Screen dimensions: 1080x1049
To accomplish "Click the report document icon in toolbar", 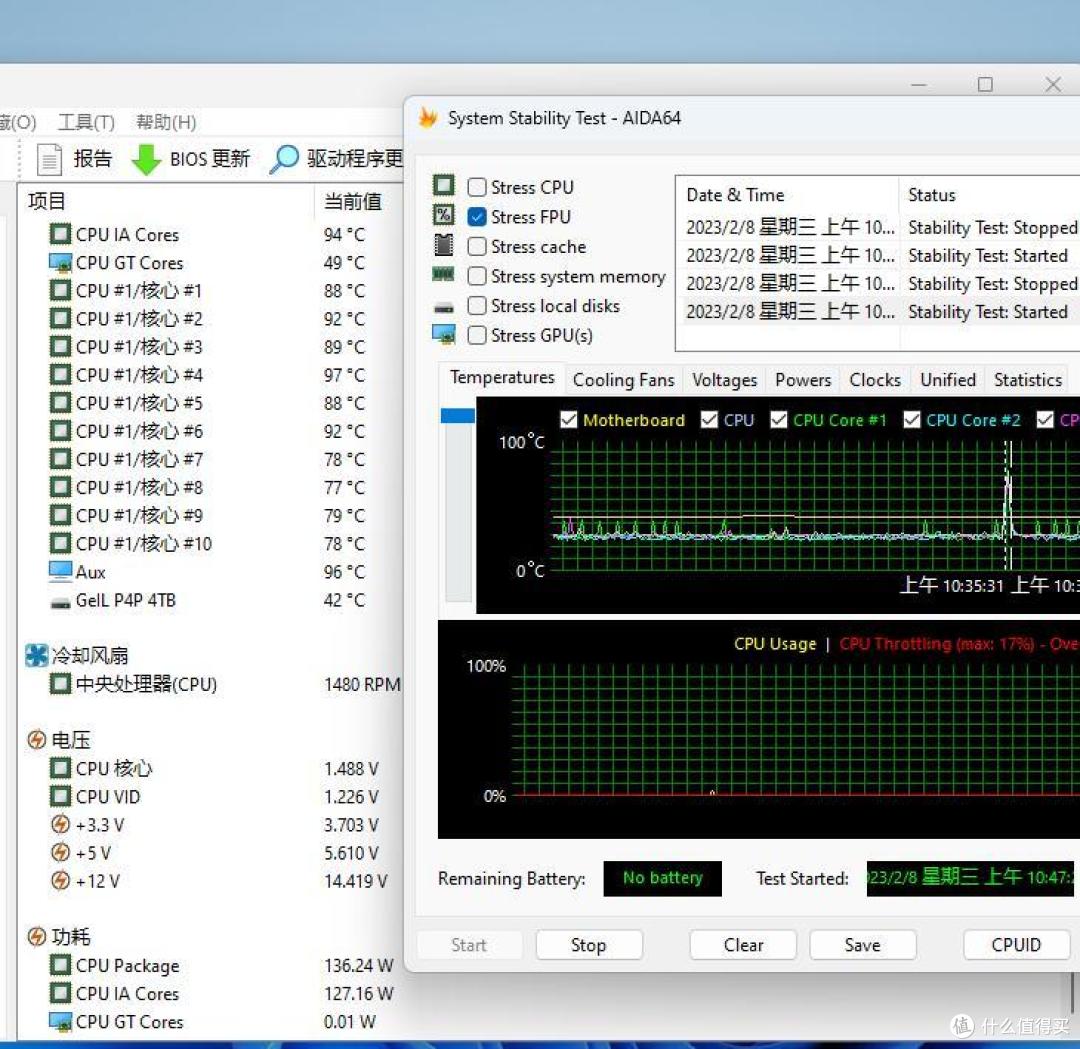I will [x=49, y=159].
